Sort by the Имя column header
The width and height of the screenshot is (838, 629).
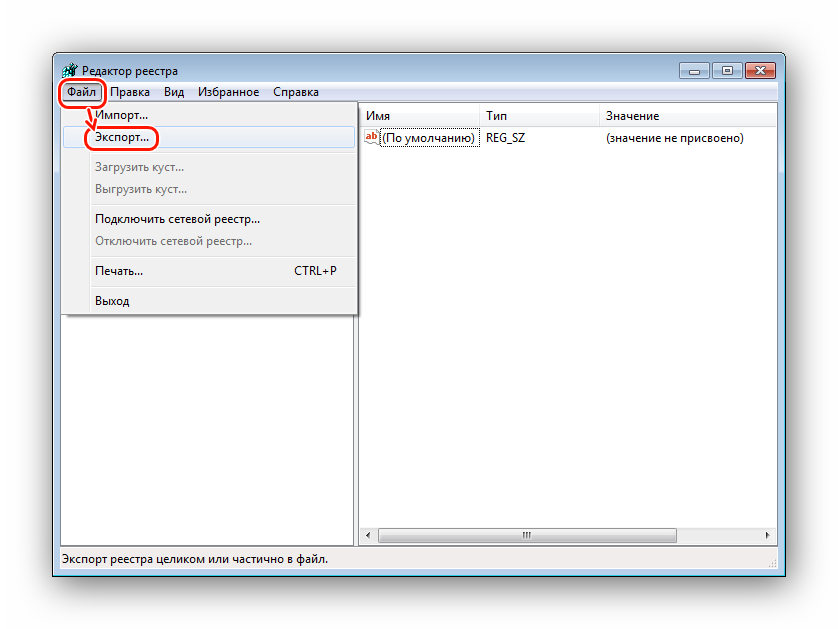point(418,116)
